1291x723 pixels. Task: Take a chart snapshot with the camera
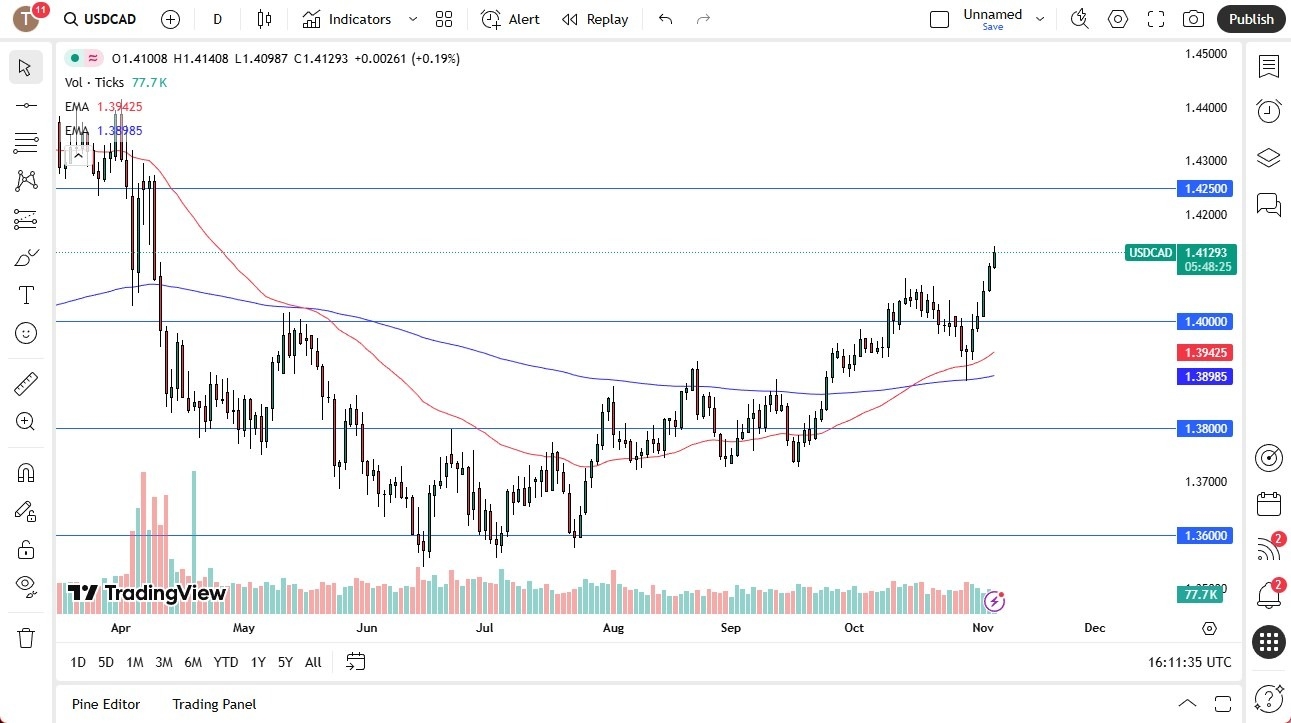pos(1194,18)
